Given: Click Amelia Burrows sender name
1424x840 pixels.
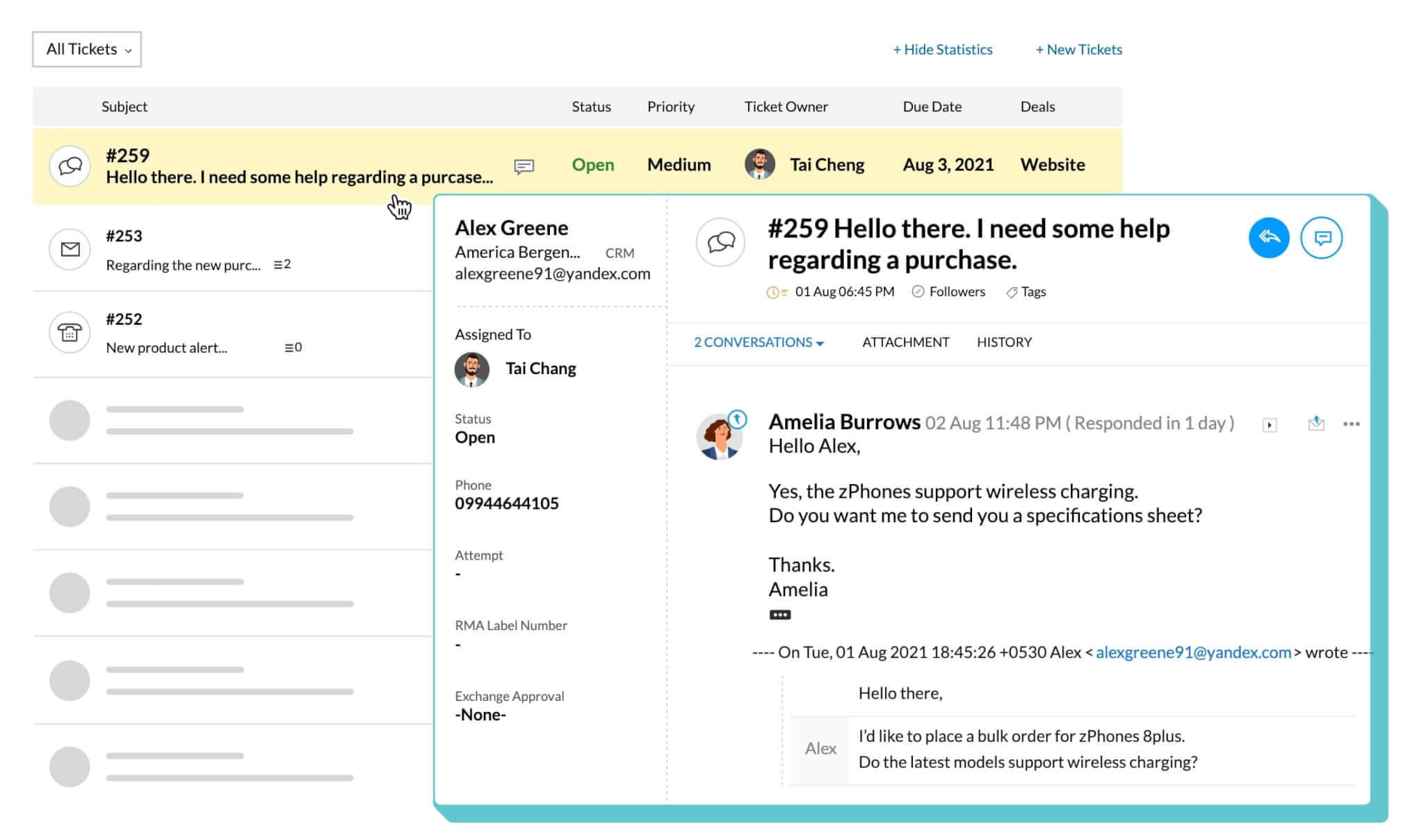Looking at the screenshot, I should click(844, 422).
